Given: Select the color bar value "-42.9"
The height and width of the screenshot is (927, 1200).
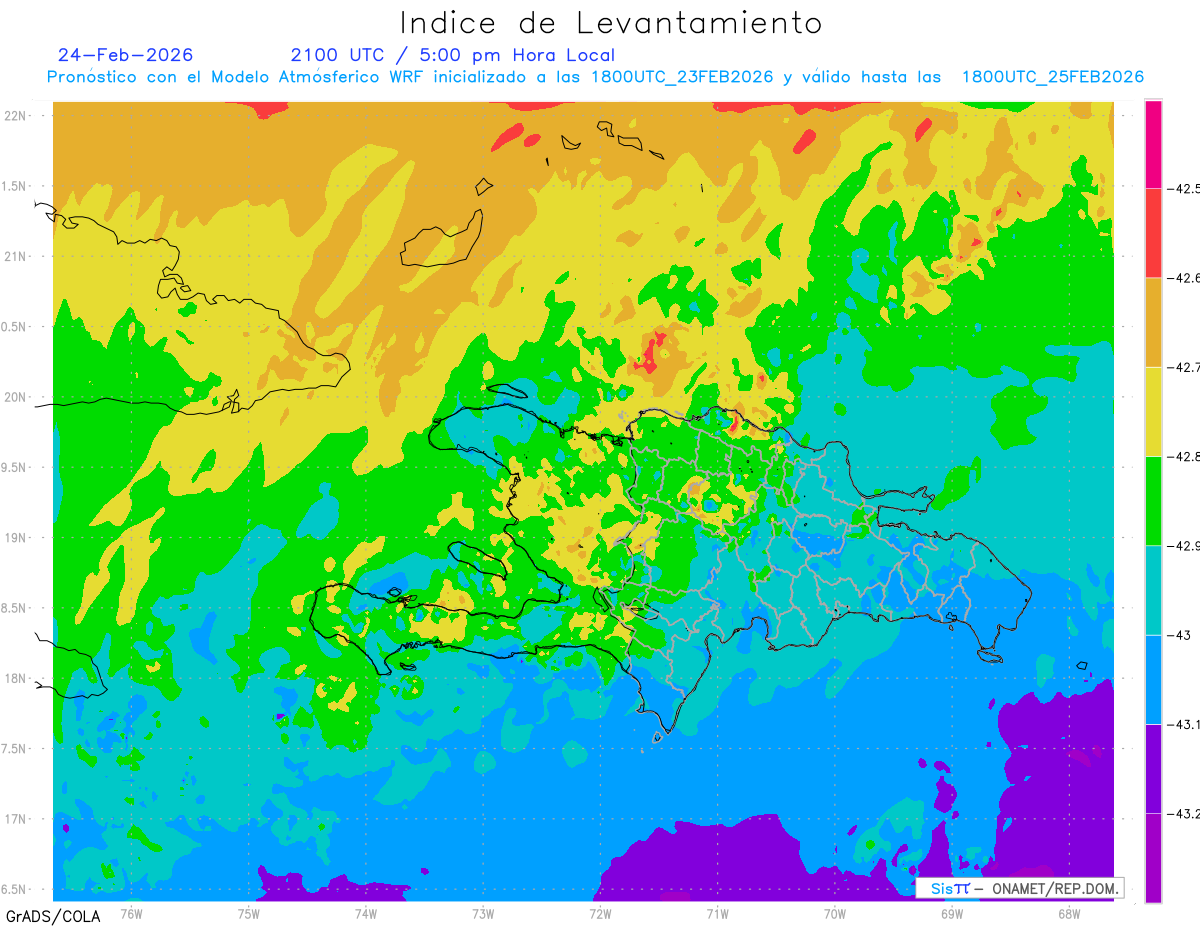Looking at the screenshot, I should tap(1183, 546).
